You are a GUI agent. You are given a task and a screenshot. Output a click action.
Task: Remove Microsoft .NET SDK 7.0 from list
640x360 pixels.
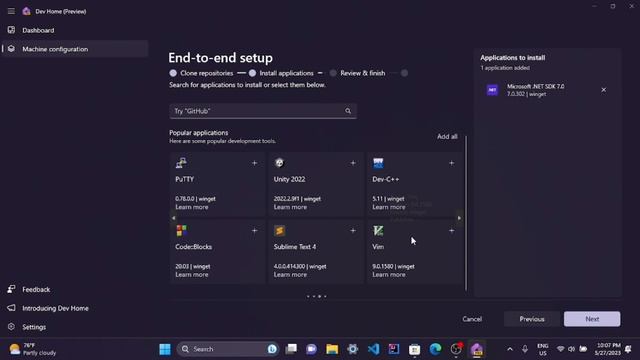603,90
